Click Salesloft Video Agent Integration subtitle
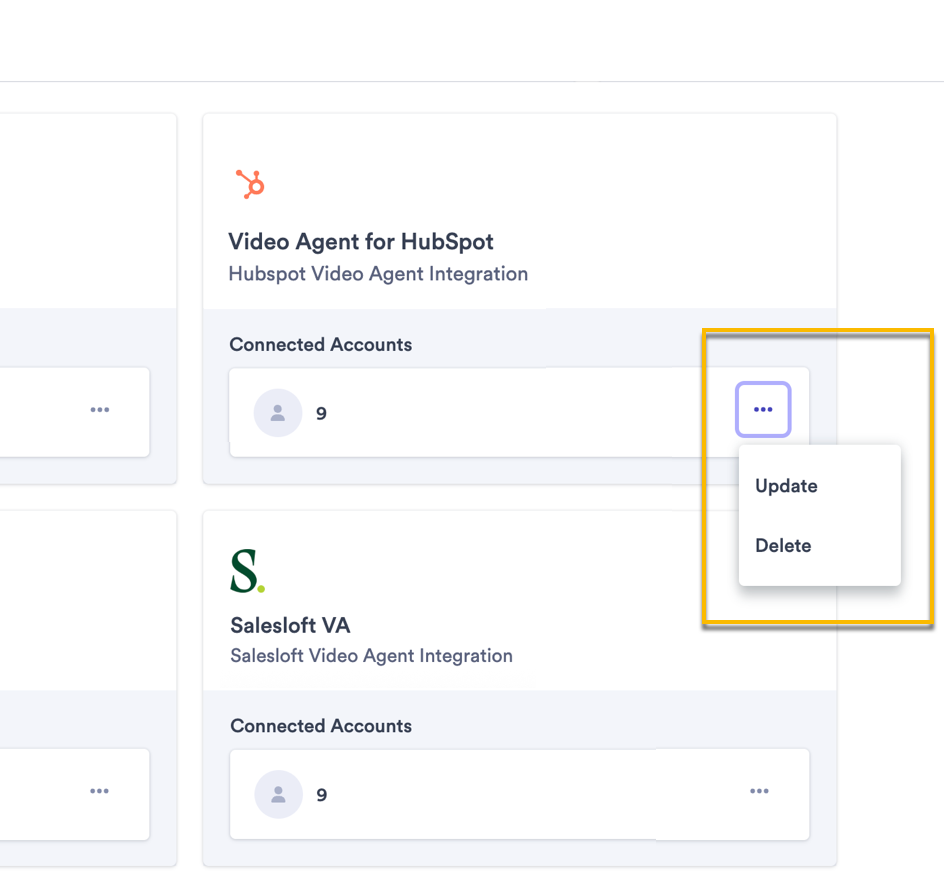This screenshot has width=944, height=884. 371,656
